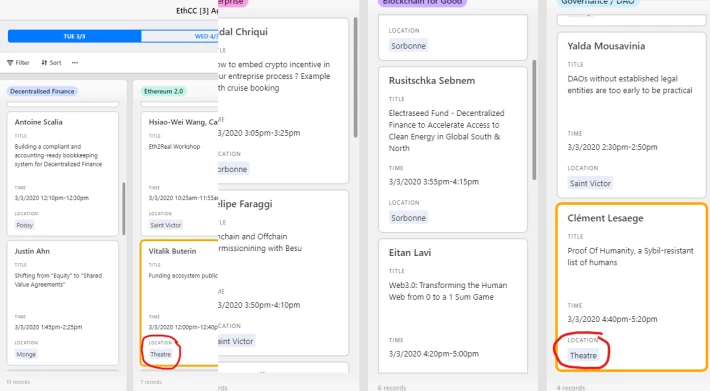Click the 3/3/2020 4:20pm-5:00pm time

coord(434,354)
